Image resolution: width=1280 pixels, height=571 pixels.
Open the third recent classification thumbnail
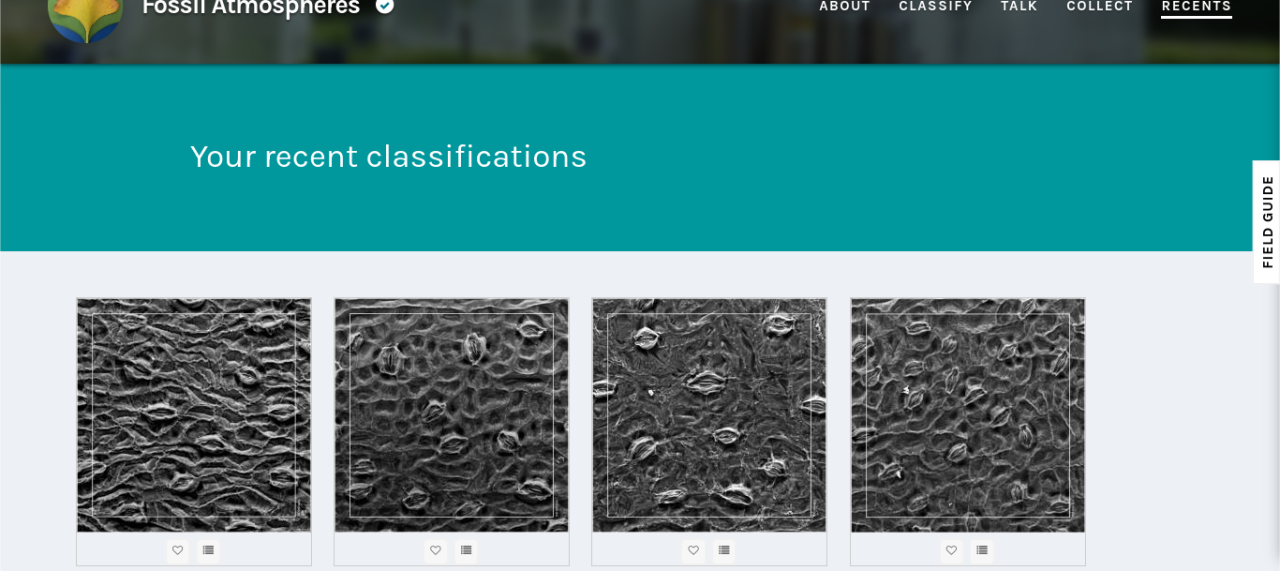click(x=709, y=415)
